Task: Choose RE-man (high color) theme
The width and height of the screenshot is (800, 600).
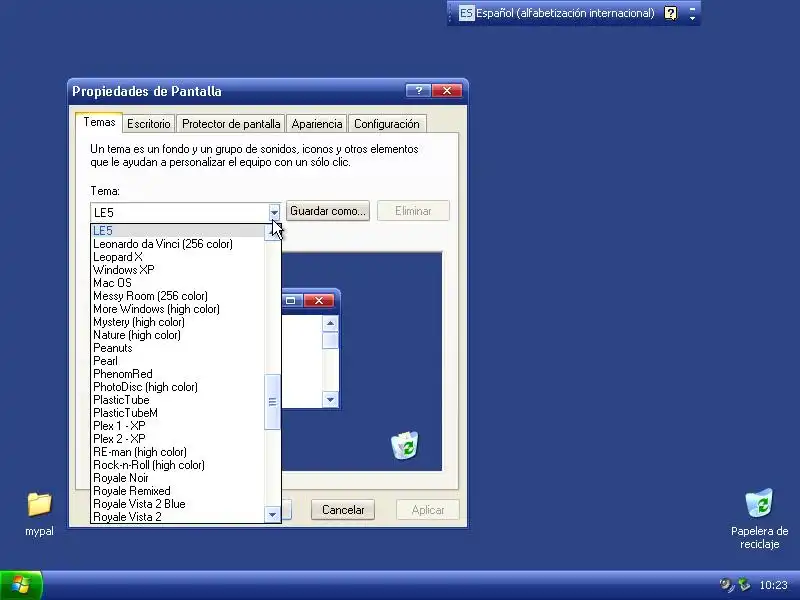Action: click(x=178, y=452)
